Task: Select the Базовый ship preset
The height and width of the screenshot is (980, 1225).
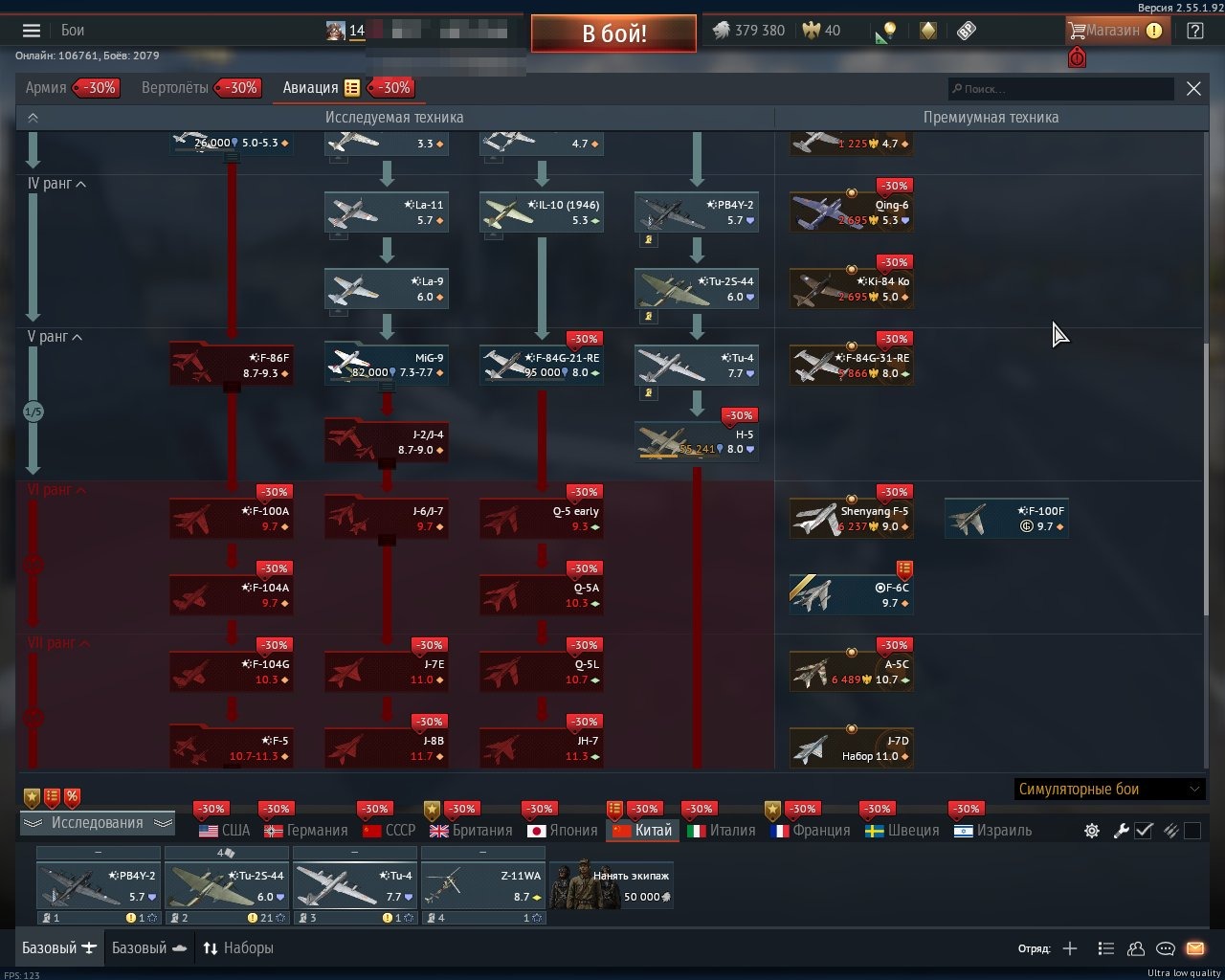Action: 149,948
